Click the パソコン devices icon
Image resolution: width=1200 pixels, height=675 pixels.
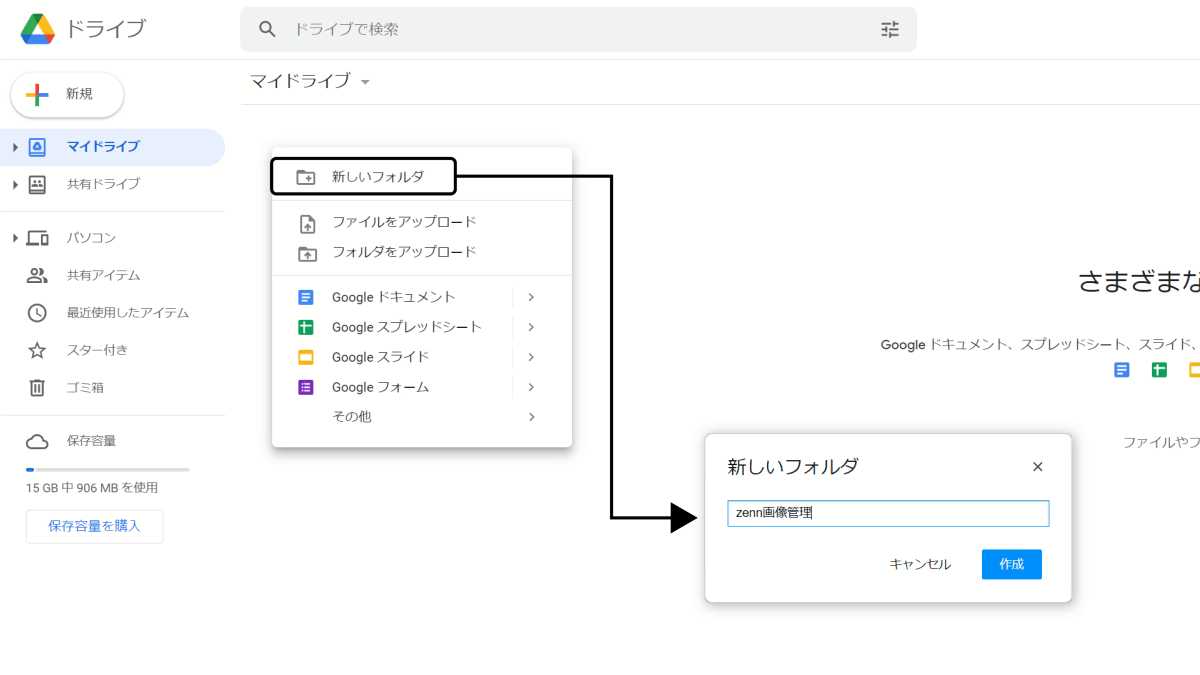[37, 238]
